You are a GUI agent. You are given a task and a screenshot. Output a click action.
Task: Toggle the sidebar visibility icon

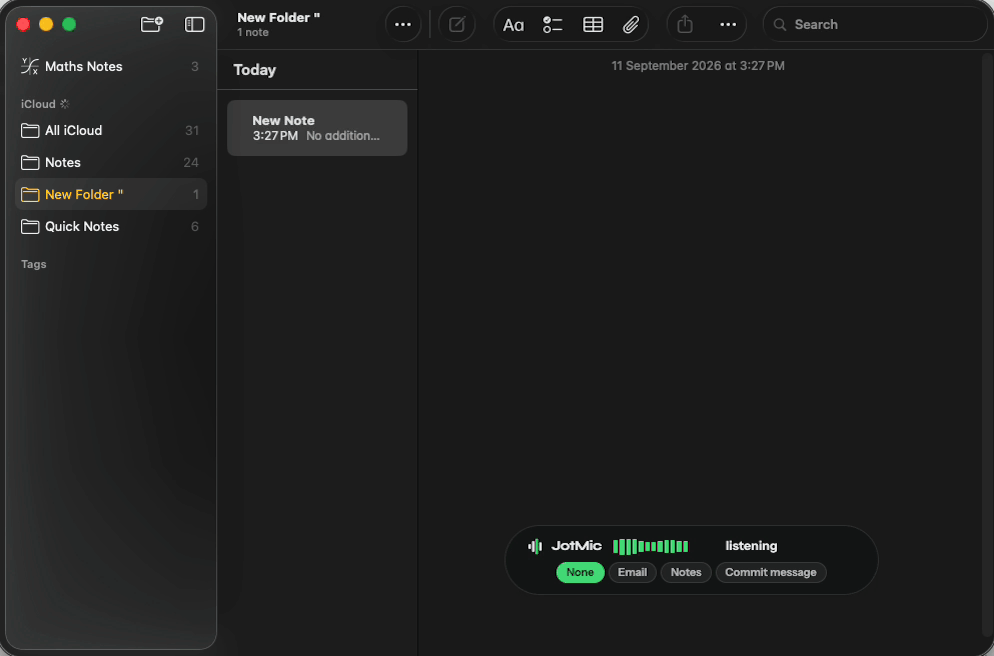(x=194, y=24)
